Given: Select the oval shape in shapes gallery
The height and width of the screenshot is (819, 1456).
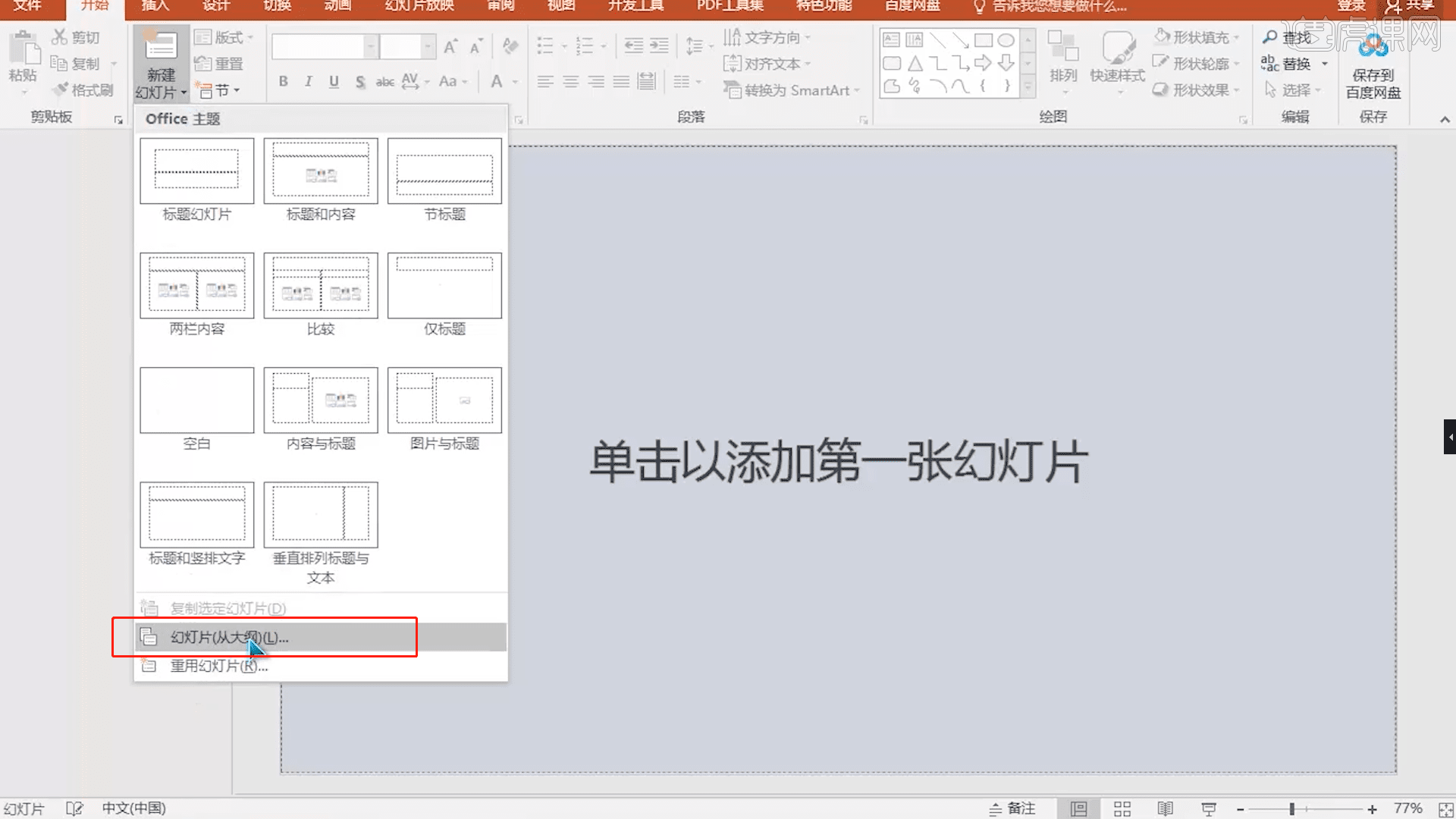Looking at the screenshot, I should point(1006,40).
